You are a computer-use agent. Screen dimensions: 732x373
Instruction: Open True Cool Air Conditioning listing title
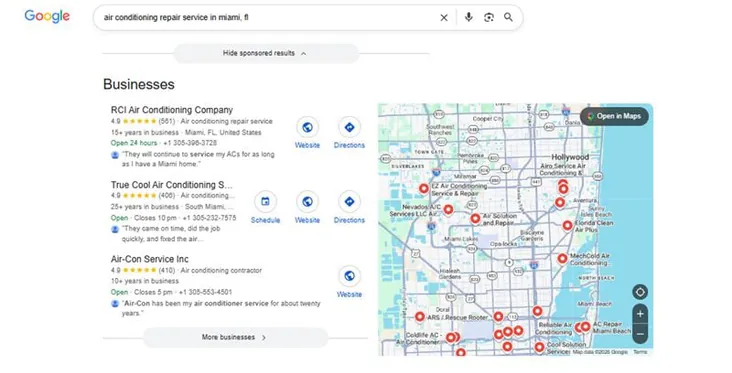[171, 184]
